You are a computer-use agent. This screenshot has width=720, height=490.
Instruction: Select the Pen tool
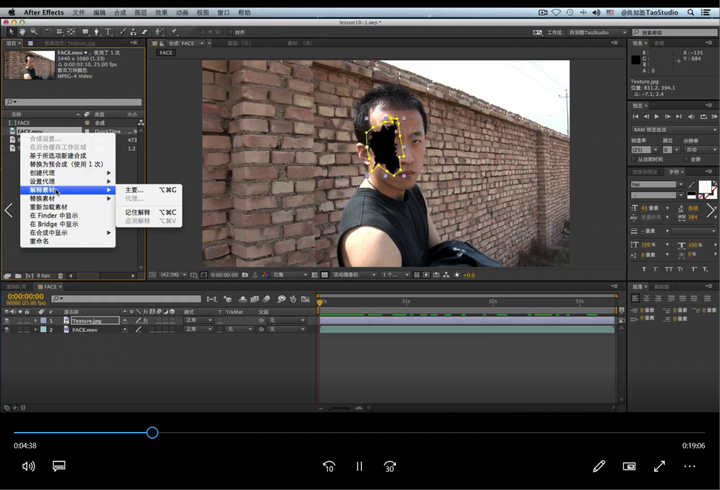[96, 32]
